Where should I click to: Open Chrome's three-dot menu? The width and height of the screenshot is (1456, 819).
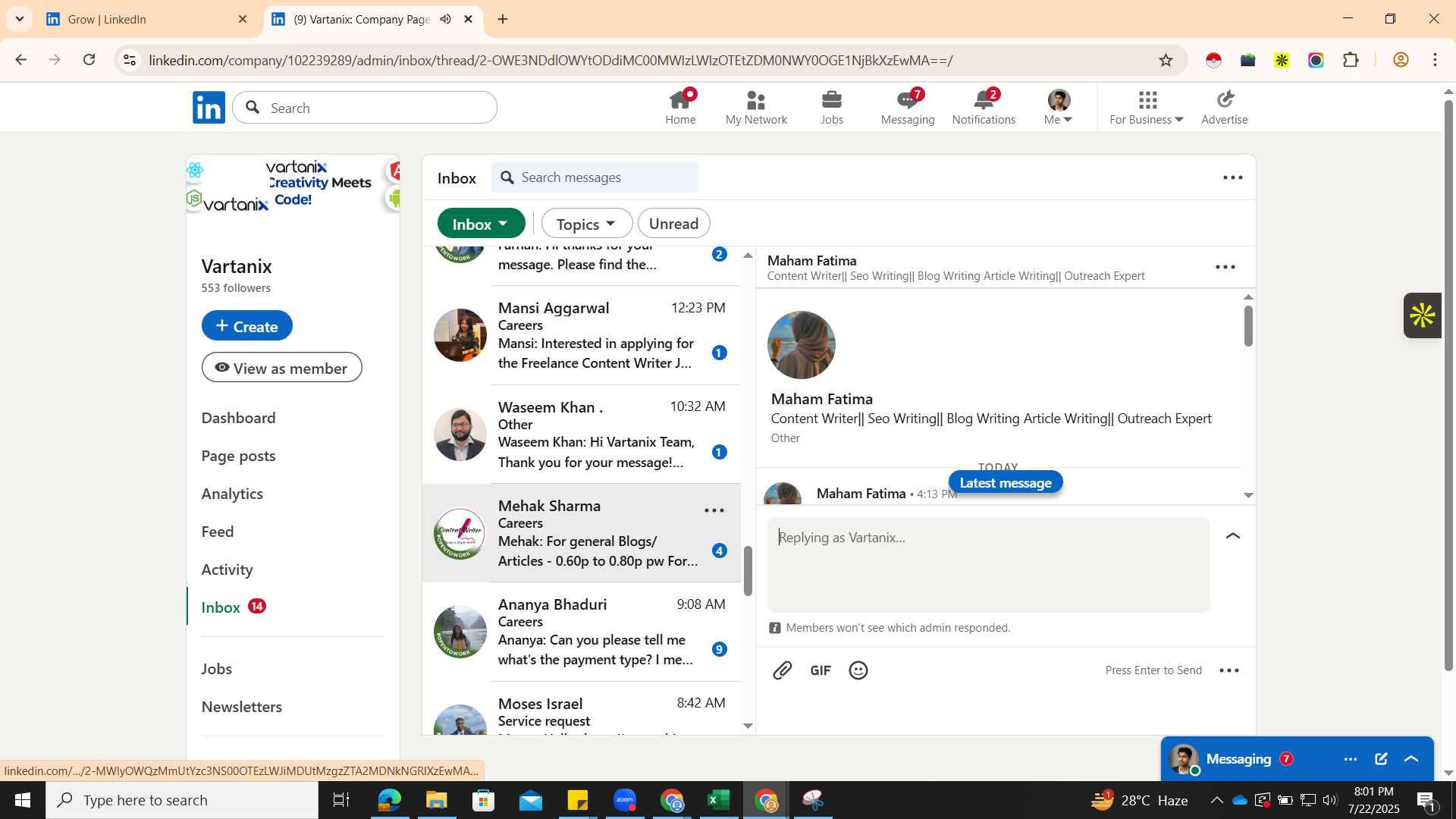(x=1435, y=60)
